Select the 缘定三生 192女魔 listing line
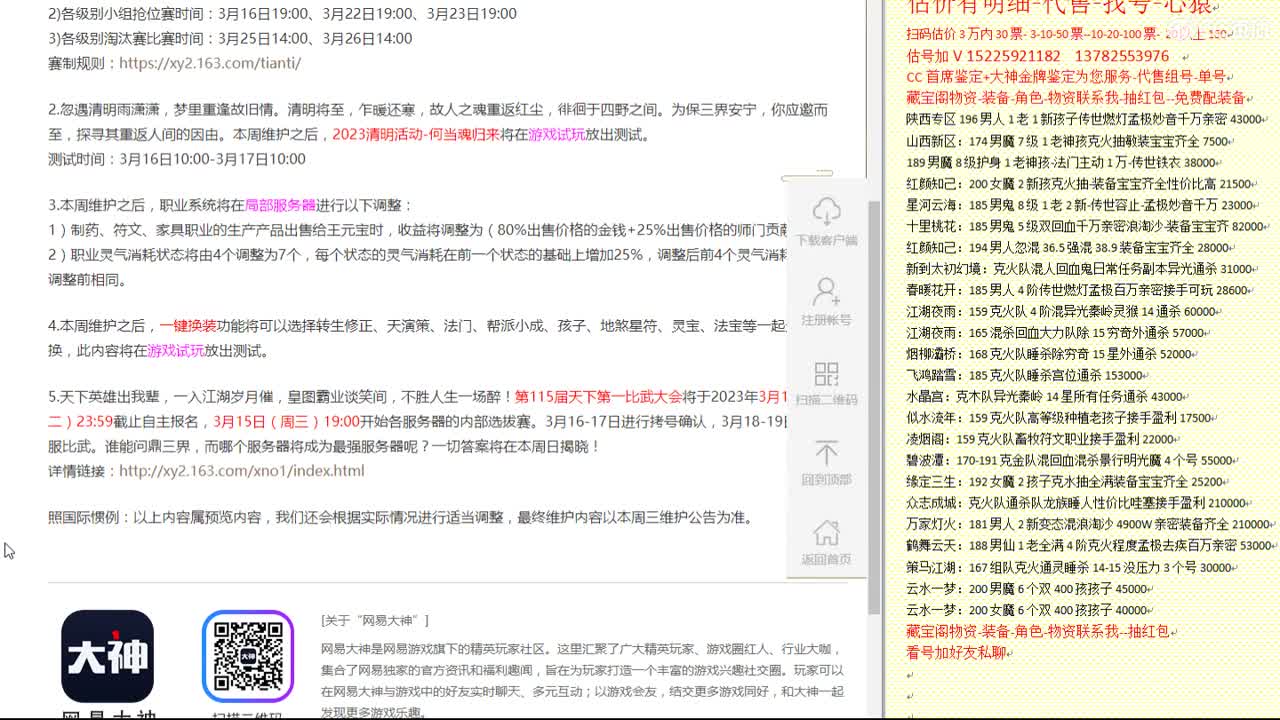Viewport: 1280px width, 720px height. [x=1068, y=482]
